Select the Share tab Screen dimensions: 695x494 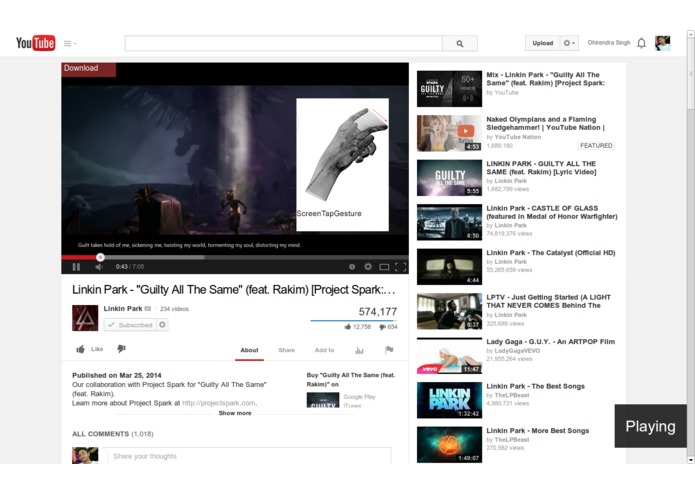pyautogui.click(x=286, y=350)
